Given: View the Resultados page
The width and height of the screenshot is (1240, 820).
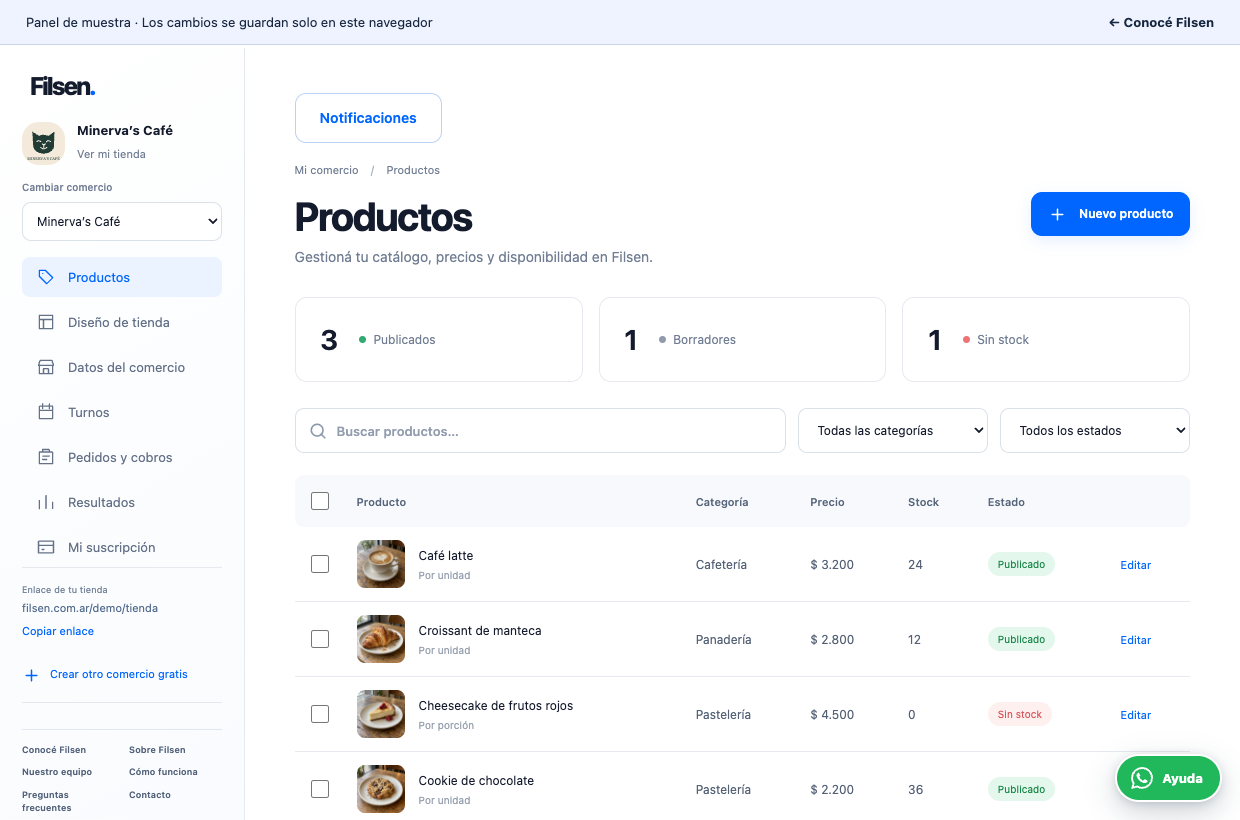Looking at the screenshot, I should pos(122,502).
